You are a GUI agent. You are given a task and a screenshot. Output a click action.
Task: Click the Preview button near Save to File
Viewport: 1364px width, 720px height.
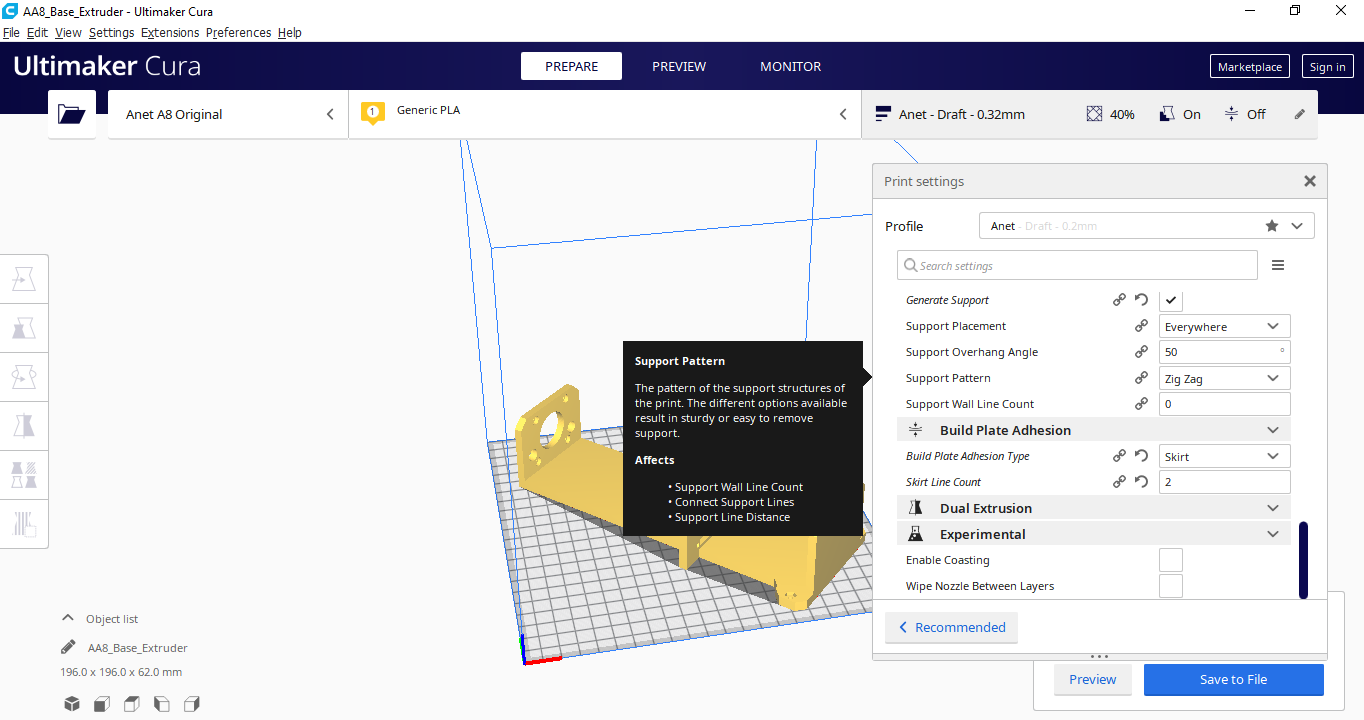[1092, 679]
